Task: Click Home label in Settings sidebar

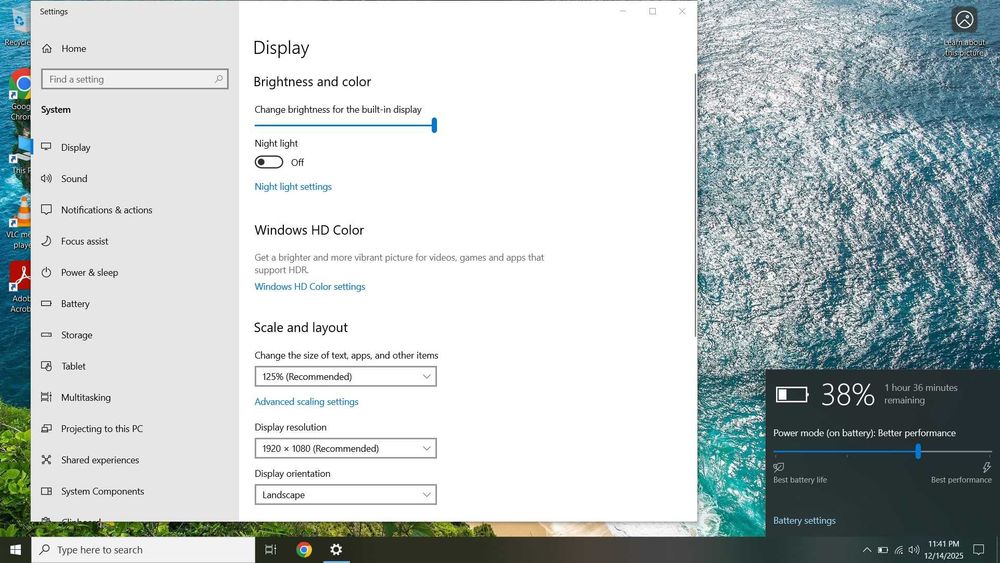Action: coord(73,48)
